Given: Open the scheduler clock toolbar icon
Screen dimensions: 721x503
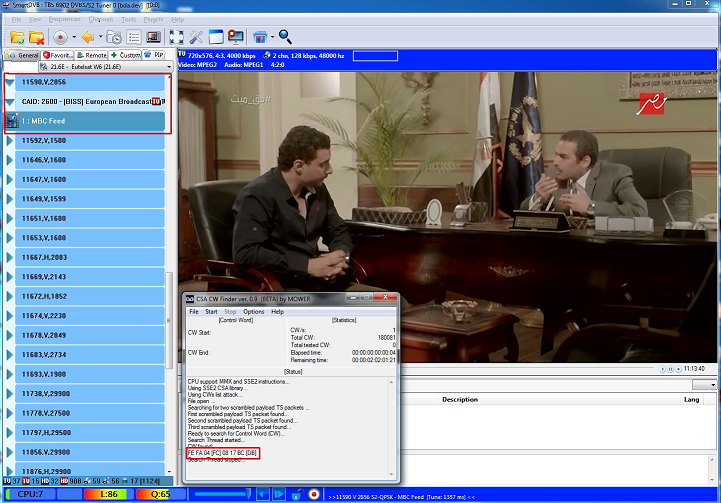Looking at the screenshot, I should [114, 37].
